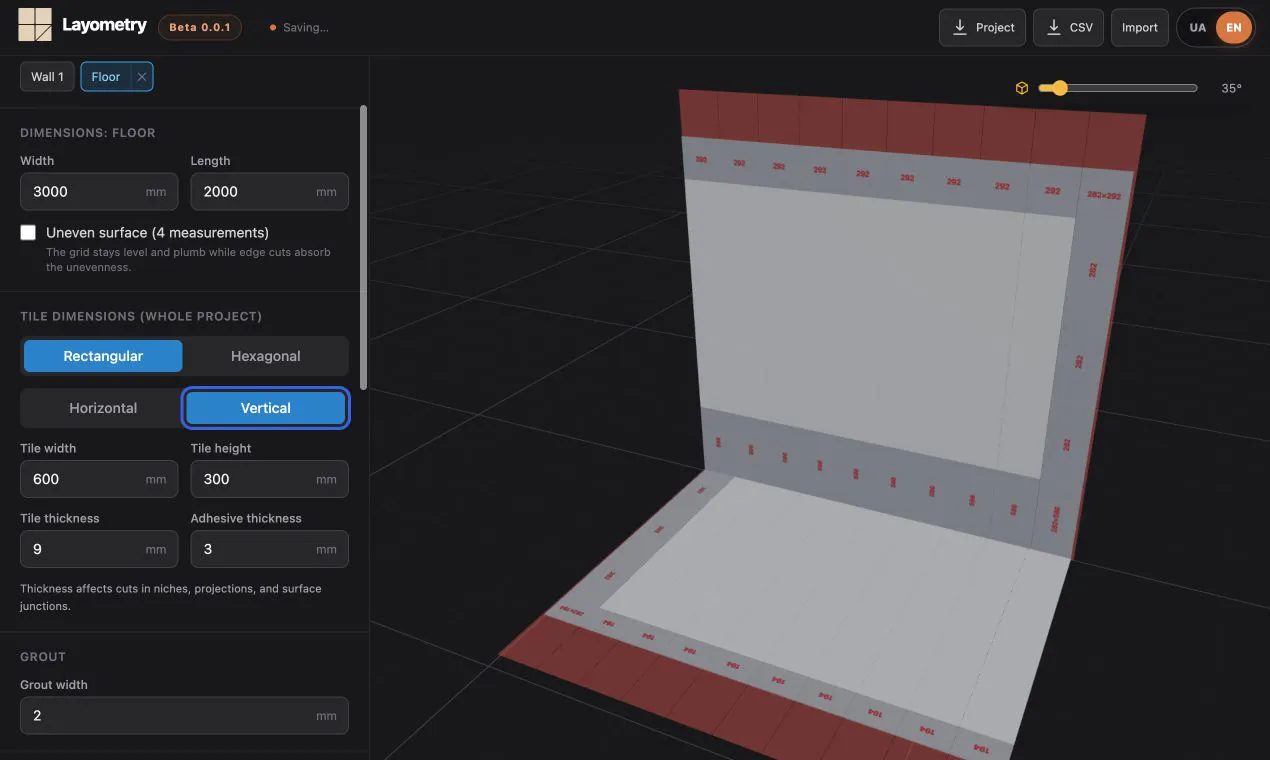The width and height of the screenshot is (1270, 760).
Task: Click the Floor Length input field
Action: click(x=270, y=192)
